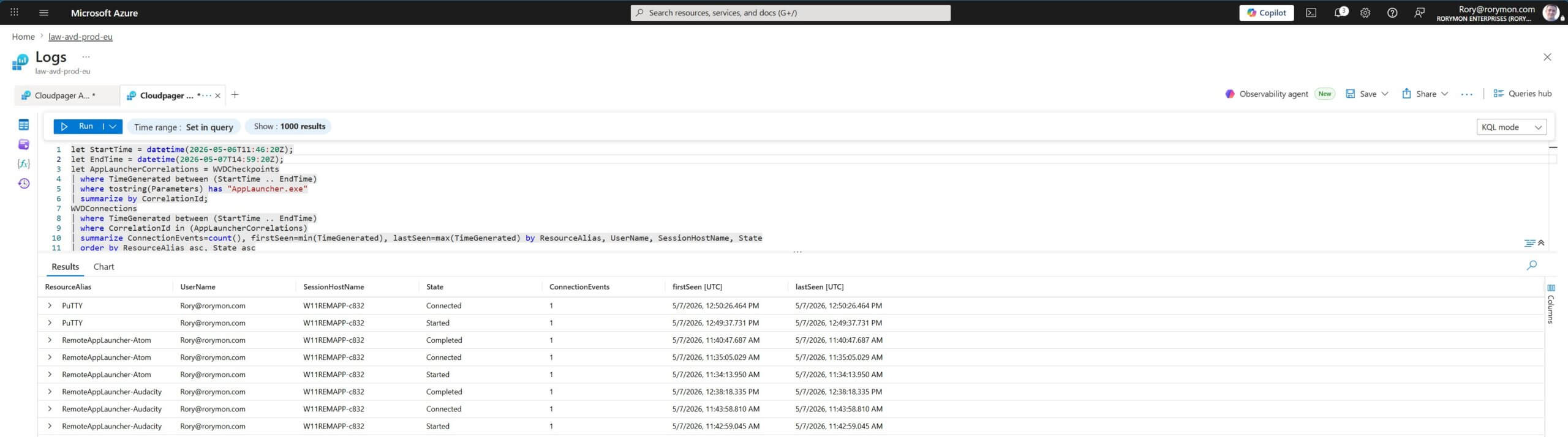Open the Query history sidebar icon
This screenshot has height=437, width=1568.
23,183
